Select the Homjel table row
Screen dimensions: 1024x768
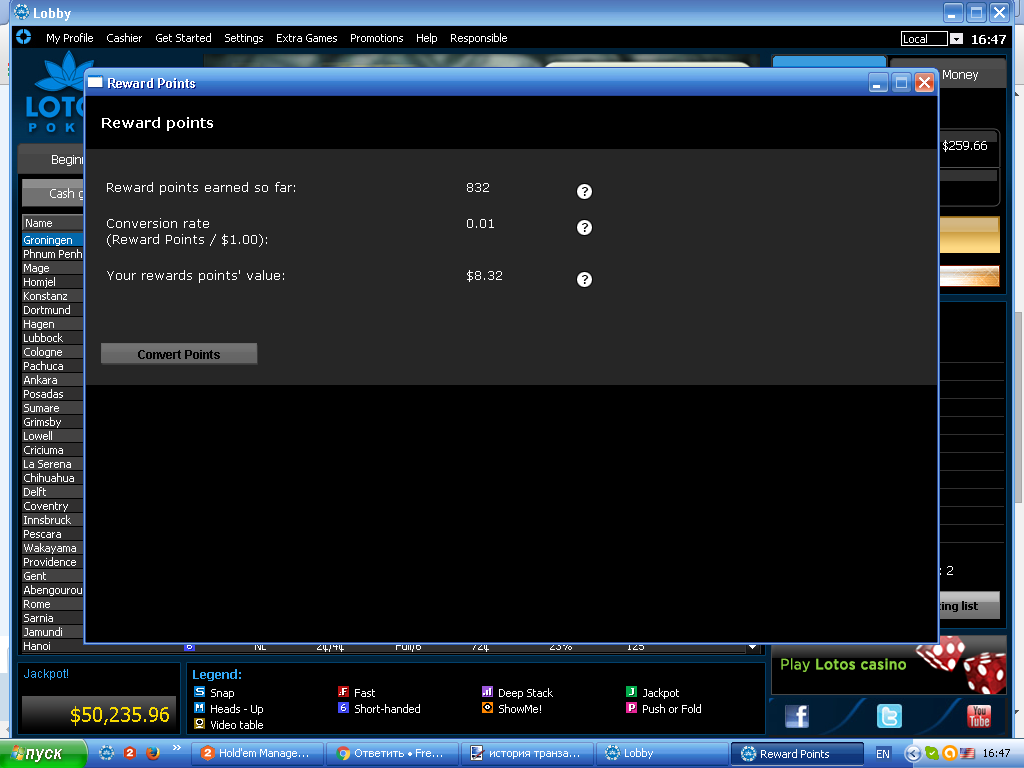[x=53, y=282]
